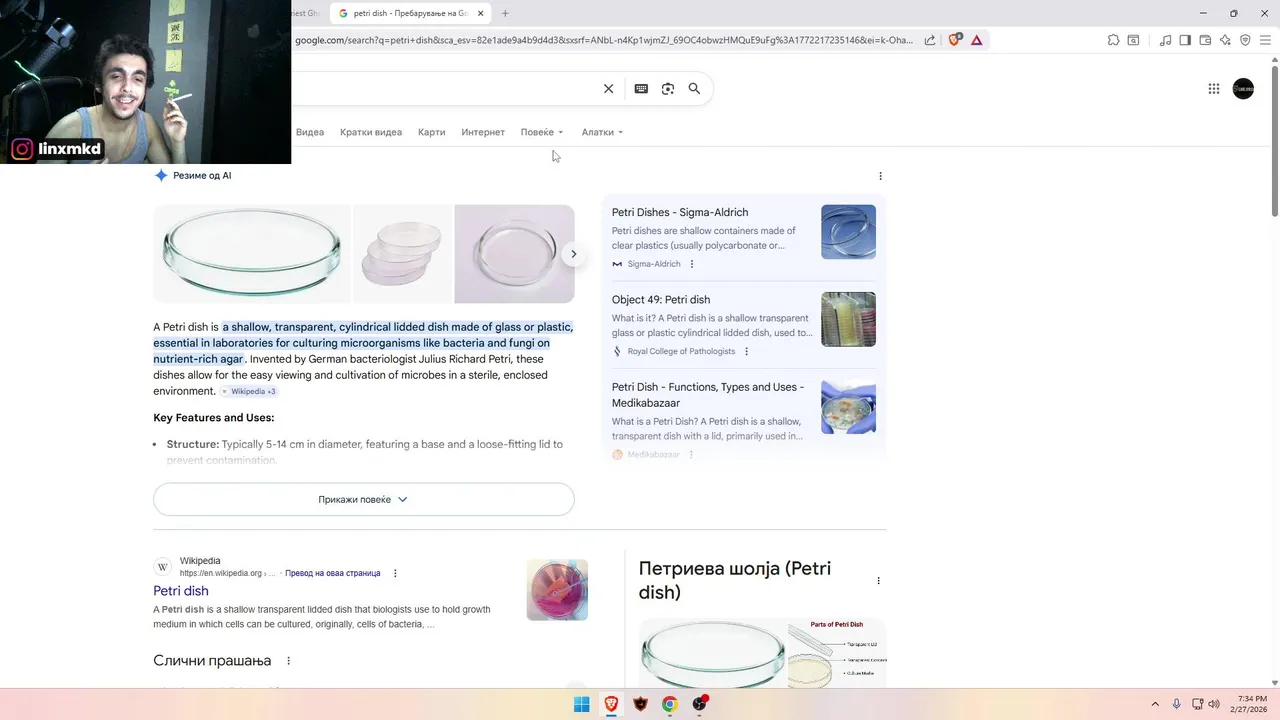Close the petri dish tab
The height and width of the screenshot is (720, 1280).
pyautogui.click(x=481, y=13)
